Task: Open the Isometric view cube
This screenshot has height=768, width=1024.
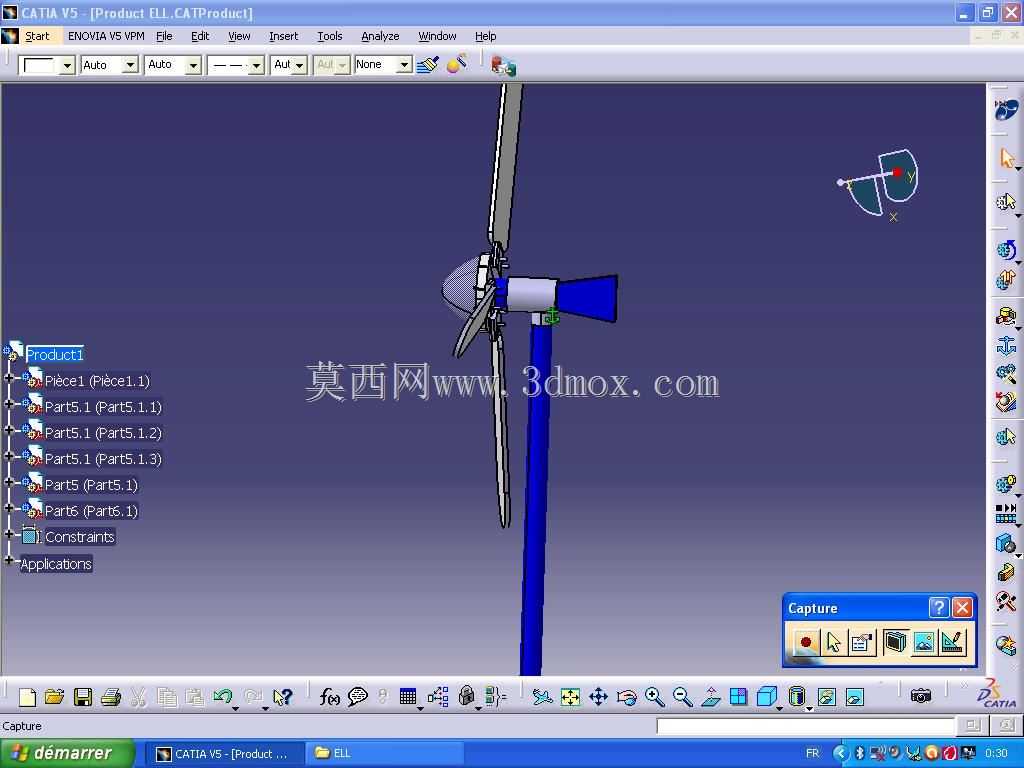Action: point(767,697)
